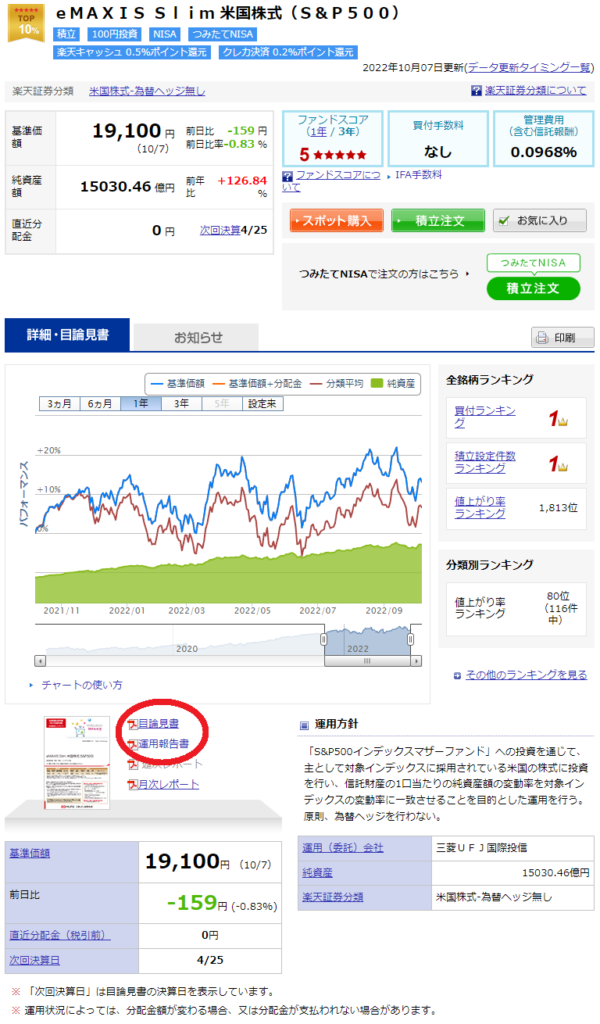Open その他のランキングを見る link
Viewport: 600px width, 1024px height.
click(x=526, y=675)
